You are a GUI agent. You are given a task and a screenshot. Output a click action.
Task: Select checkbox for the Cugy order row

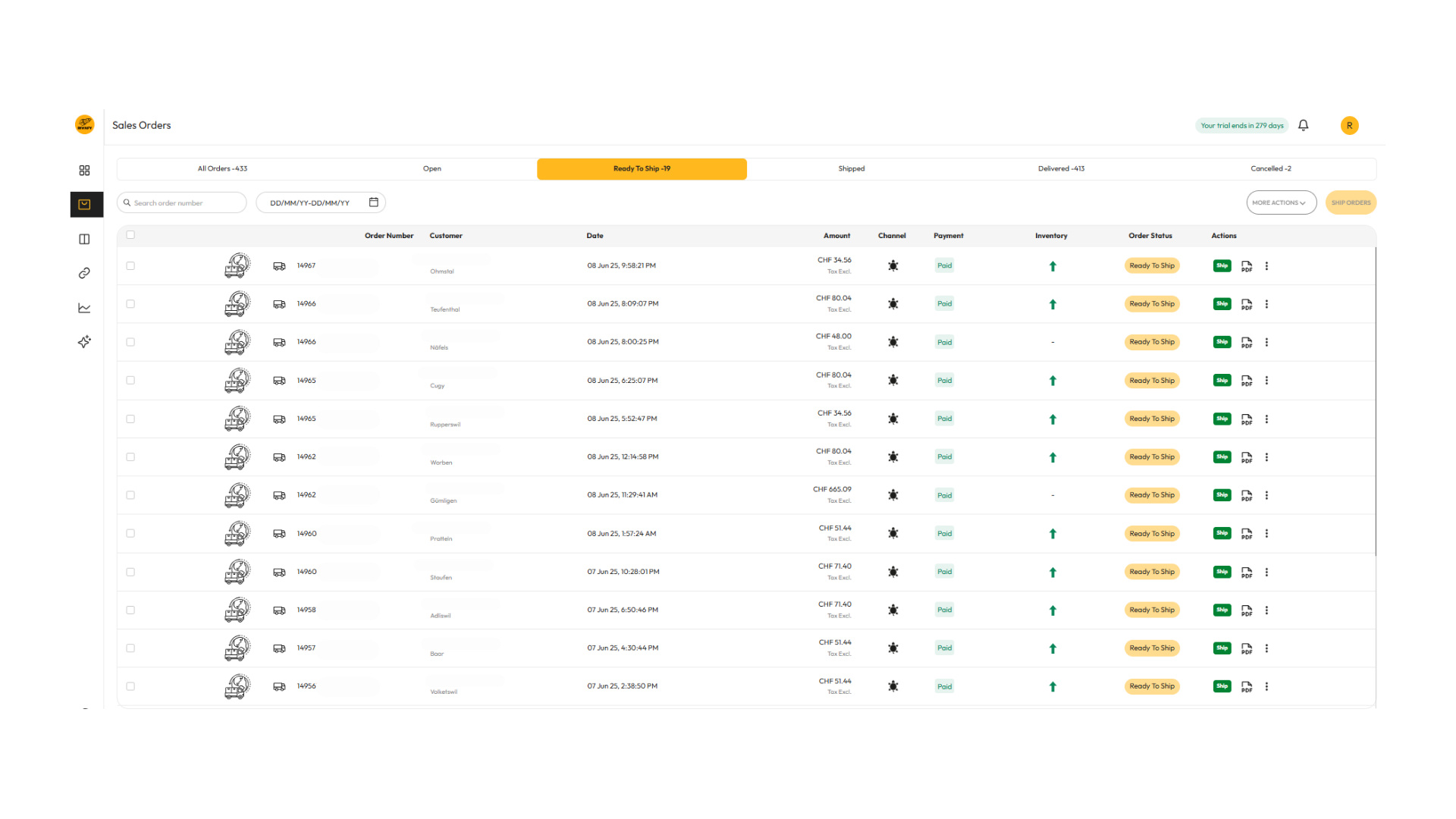tap(130, 381)
